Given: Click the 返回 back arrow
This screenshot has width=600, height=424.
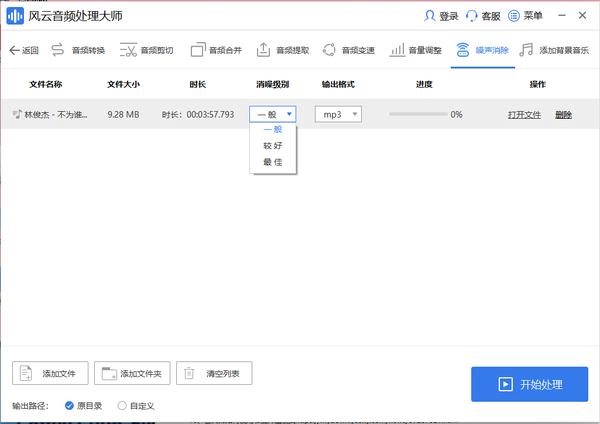Looking at the screenshot, I should click(23, 50).
